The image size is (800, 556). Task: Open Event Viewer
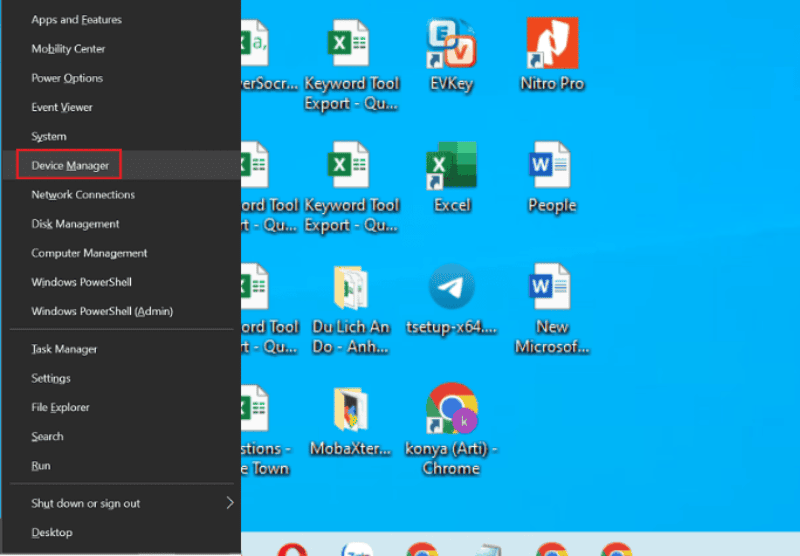click(62, 107)
